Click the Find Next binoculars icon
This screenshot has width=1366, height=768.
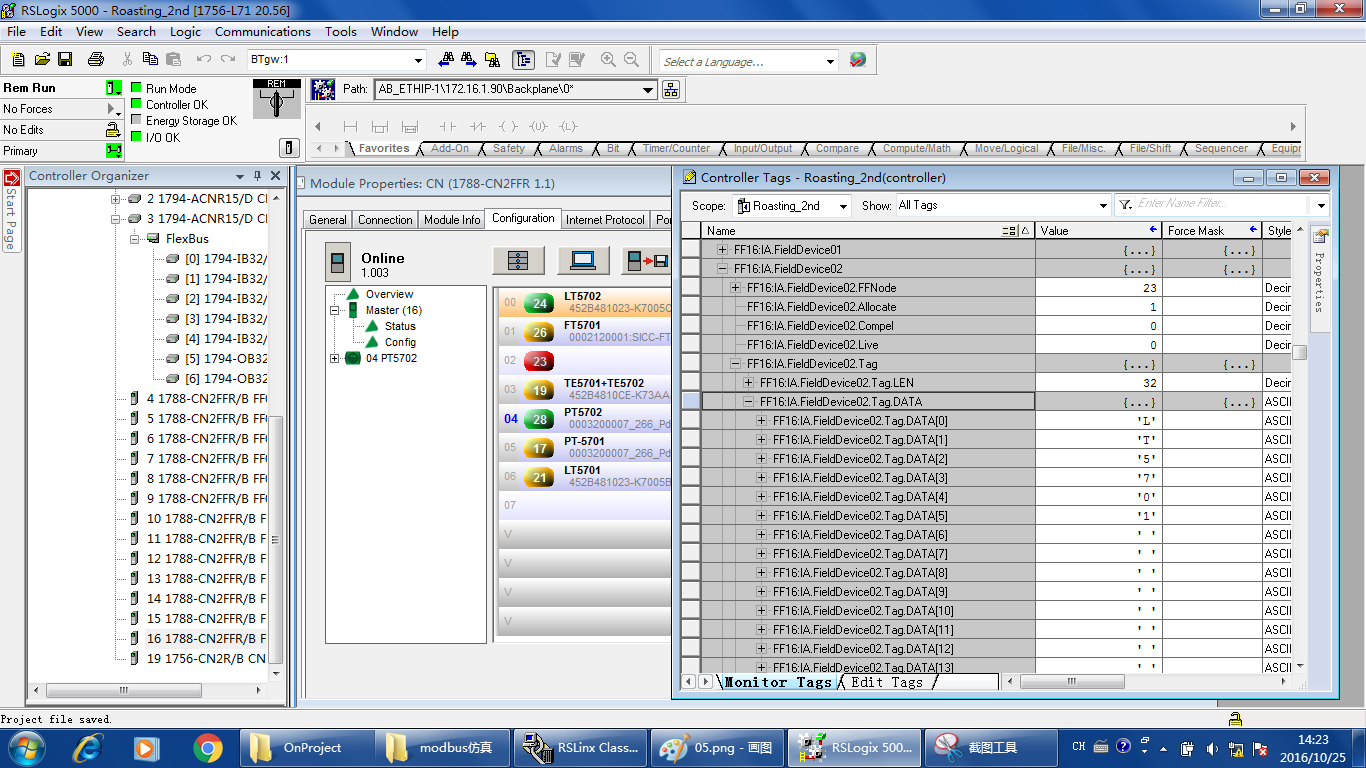pos(469,60)
